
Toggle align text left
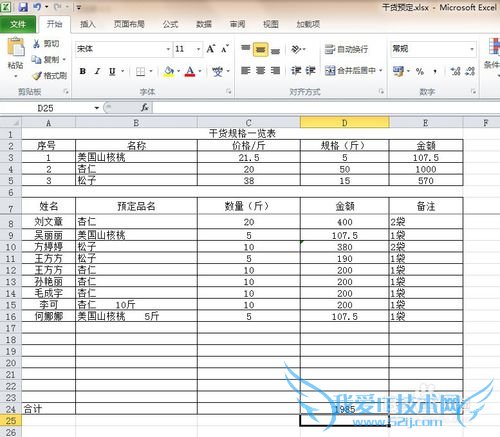(x=246, y=70)
